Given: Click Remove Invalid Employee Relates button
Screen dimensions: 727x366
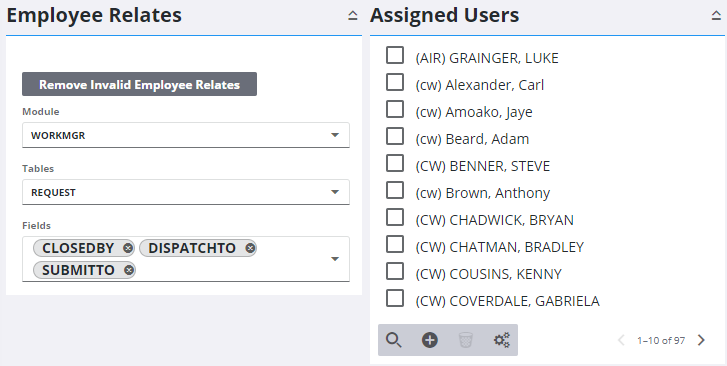Looking at the screenshot, I should [x=140, y=84].
